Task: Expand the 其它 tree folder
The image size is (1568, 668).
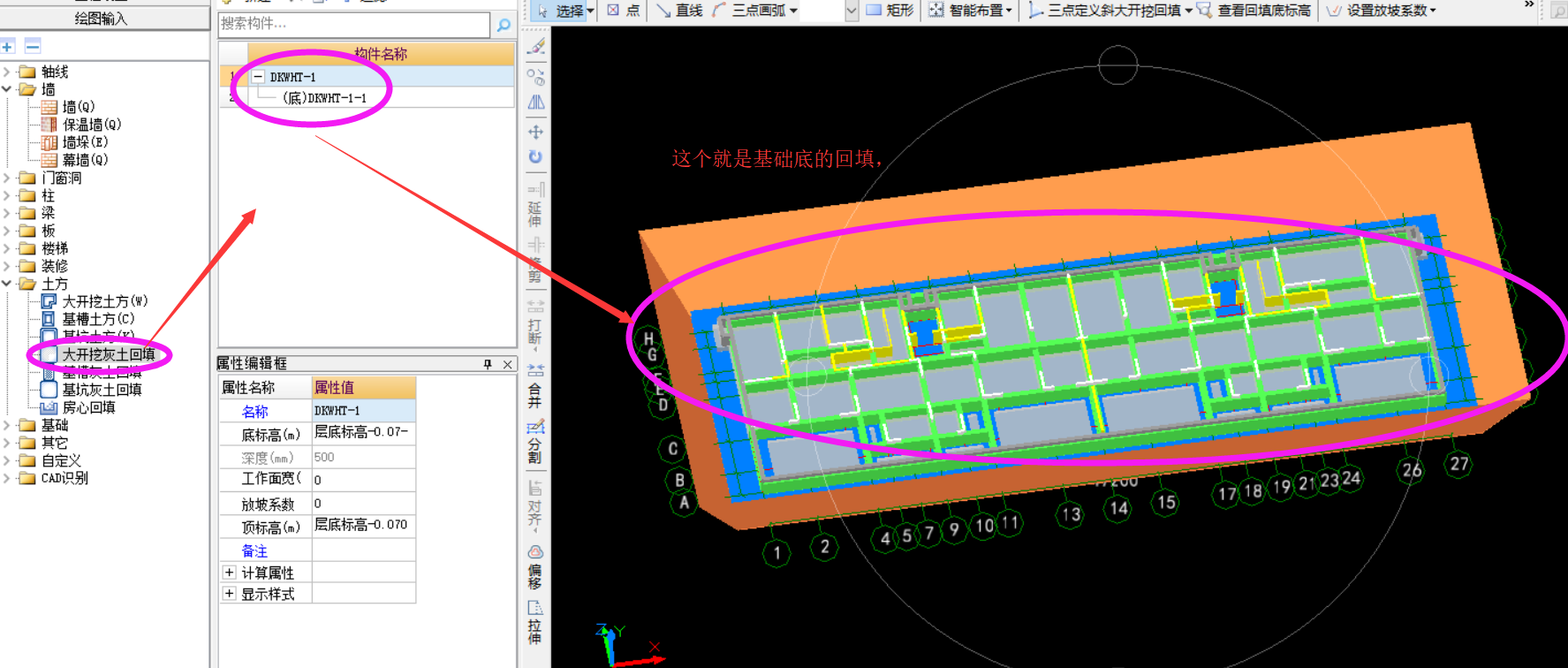Action: [7, 443]
